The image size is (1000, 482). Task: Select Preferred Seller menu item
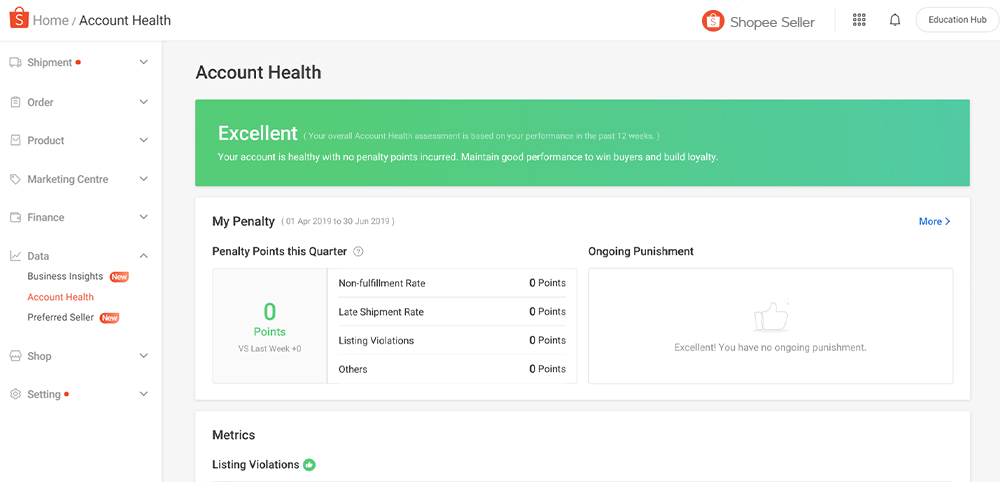[61, 318]
